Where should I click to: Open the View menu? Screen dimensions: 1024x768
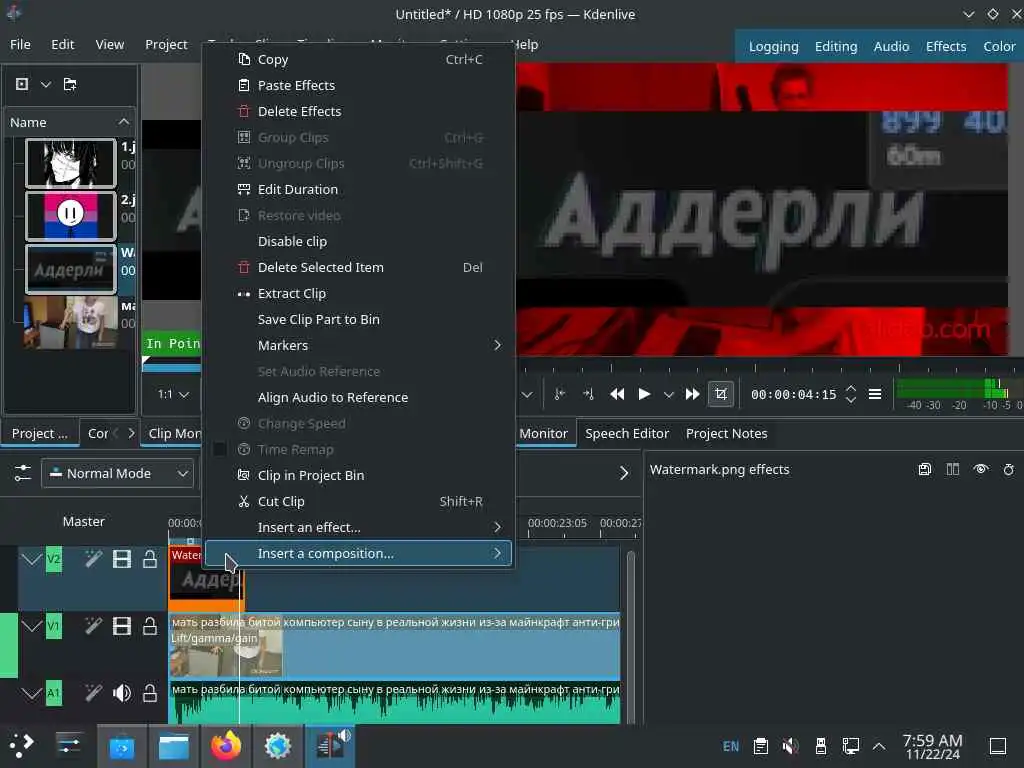coord(110,44)
